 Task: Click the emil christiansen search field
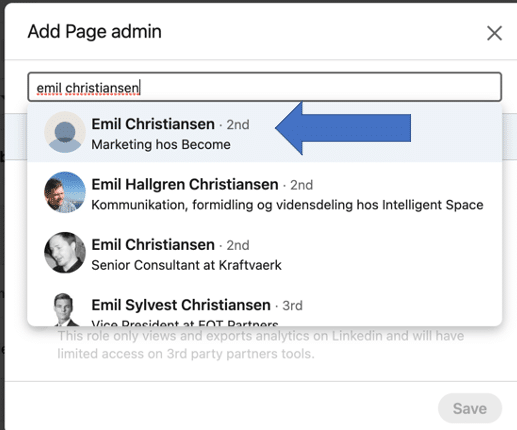coord(265,87)
